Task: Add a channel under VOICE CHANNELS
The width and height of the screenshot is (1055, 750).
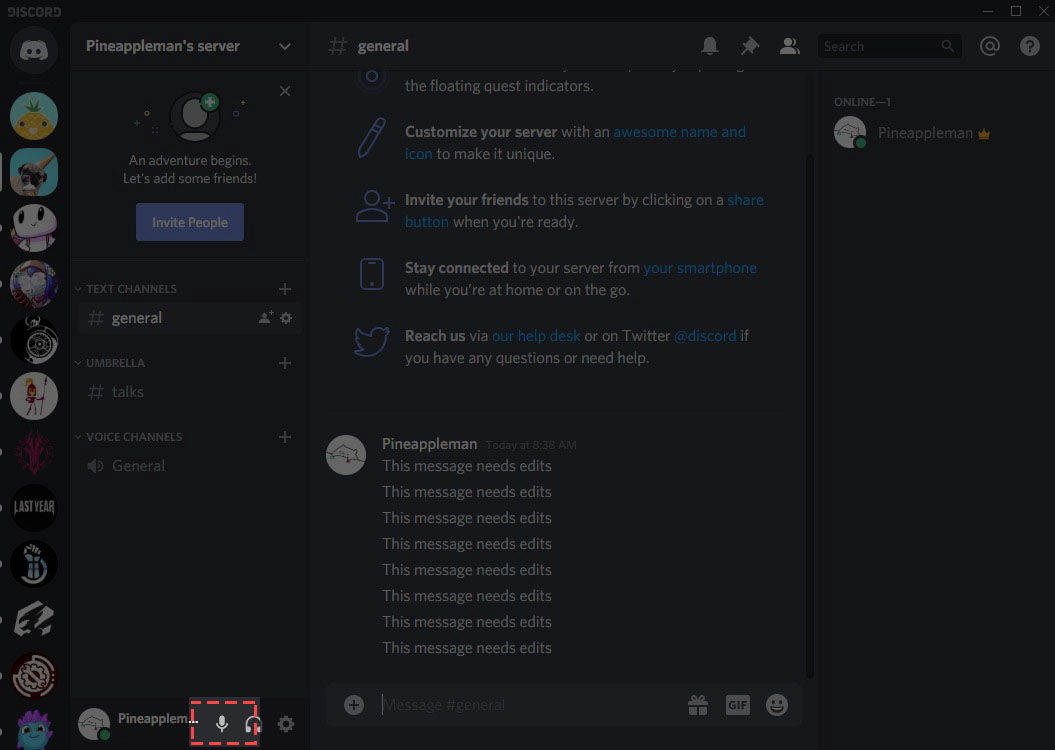Action: (285, 437)
